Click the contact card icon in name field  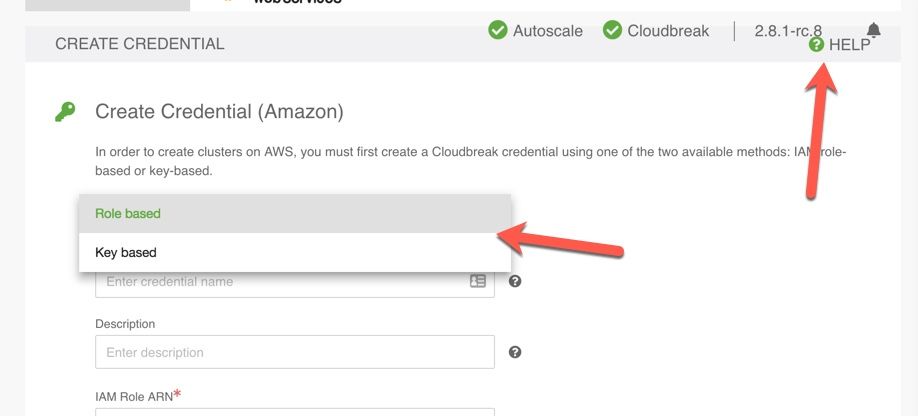[x=478, y=282]
